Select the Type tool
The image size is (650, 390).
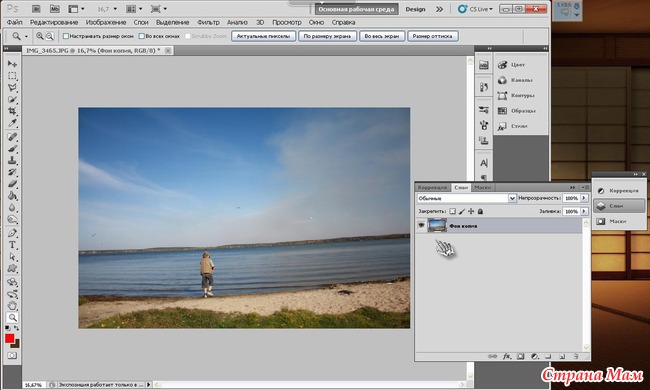[12, 245]
